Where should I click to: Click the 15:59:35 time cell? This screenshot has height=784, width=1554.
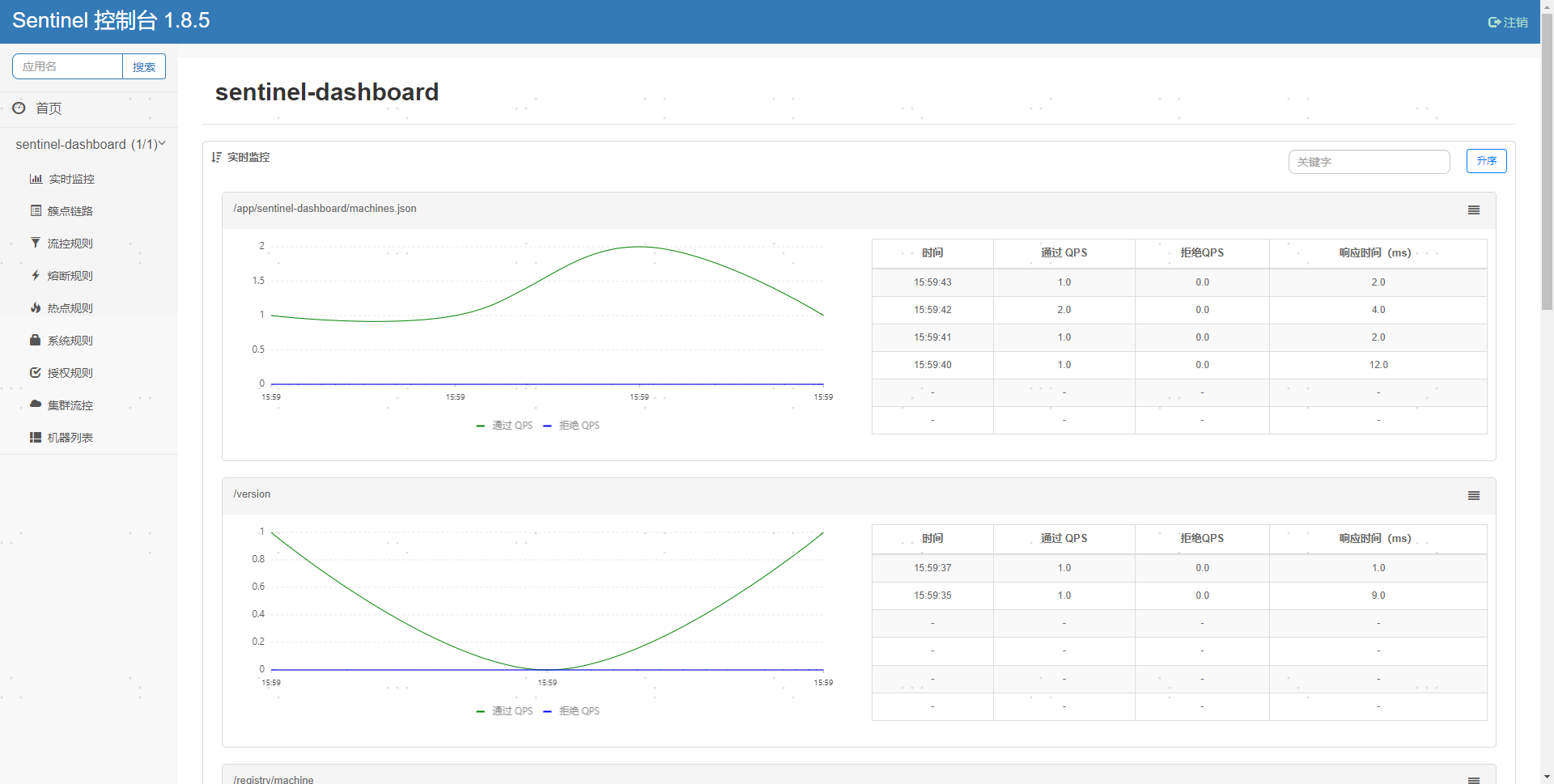click(932, 595)
